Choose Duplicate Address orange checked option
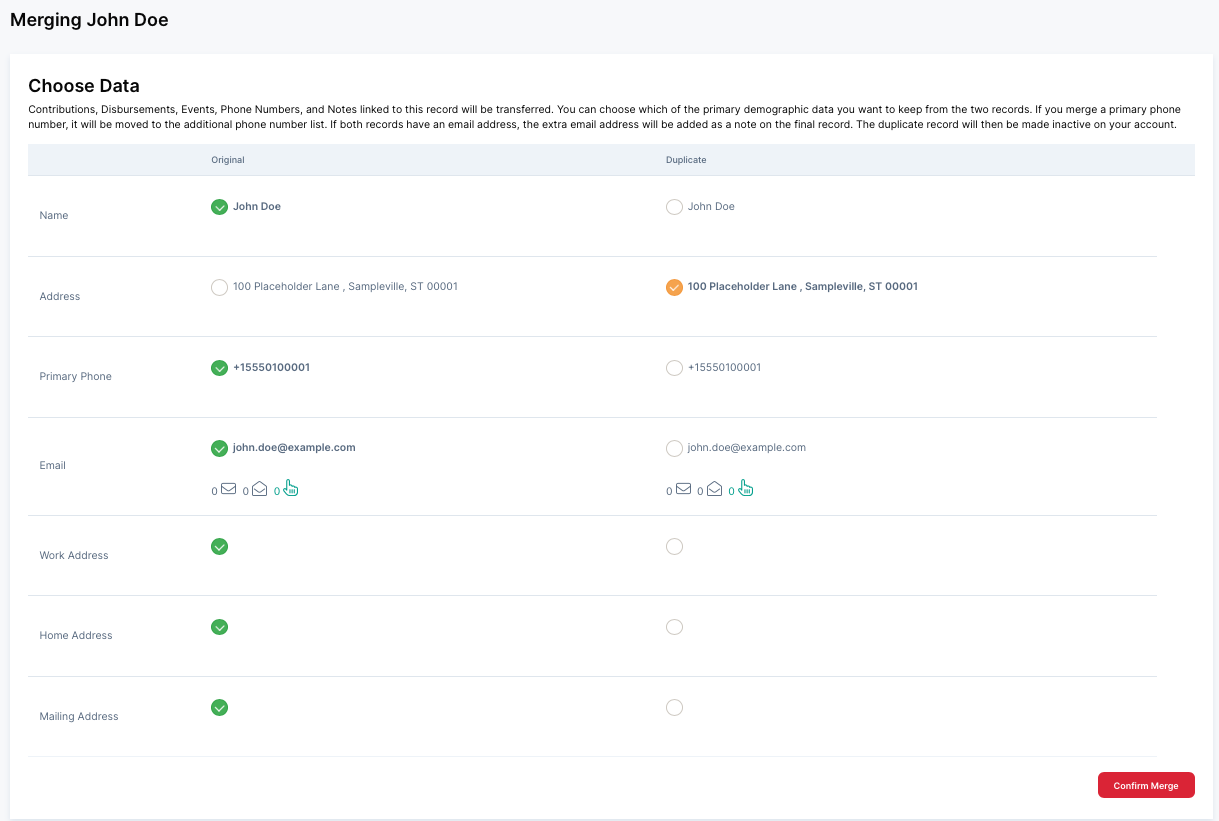This screenshot has height=821, width=1219. pyautogui.click(x=674, y=287)
